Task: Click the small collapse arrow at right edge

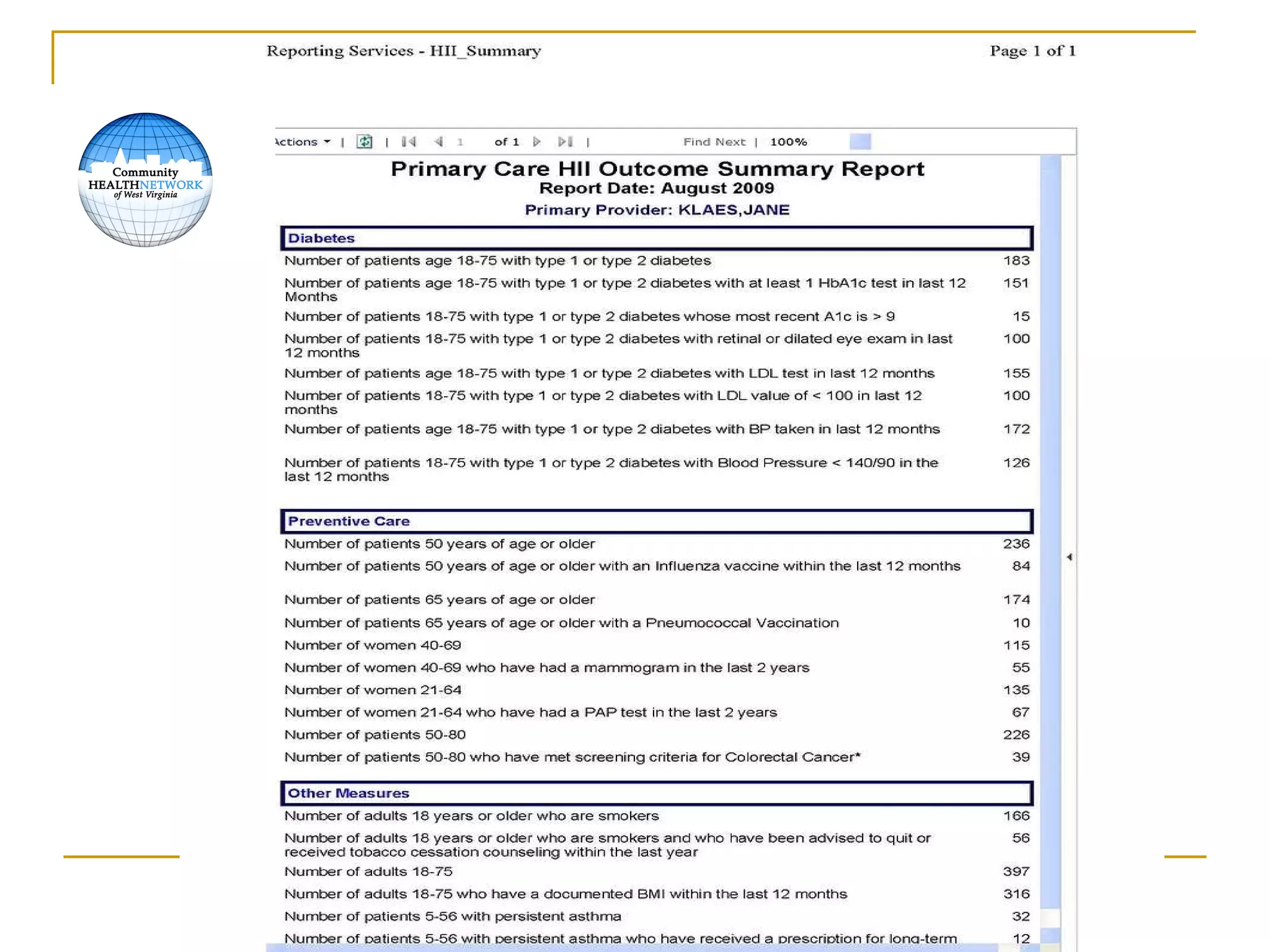Action: point(1069,557)
